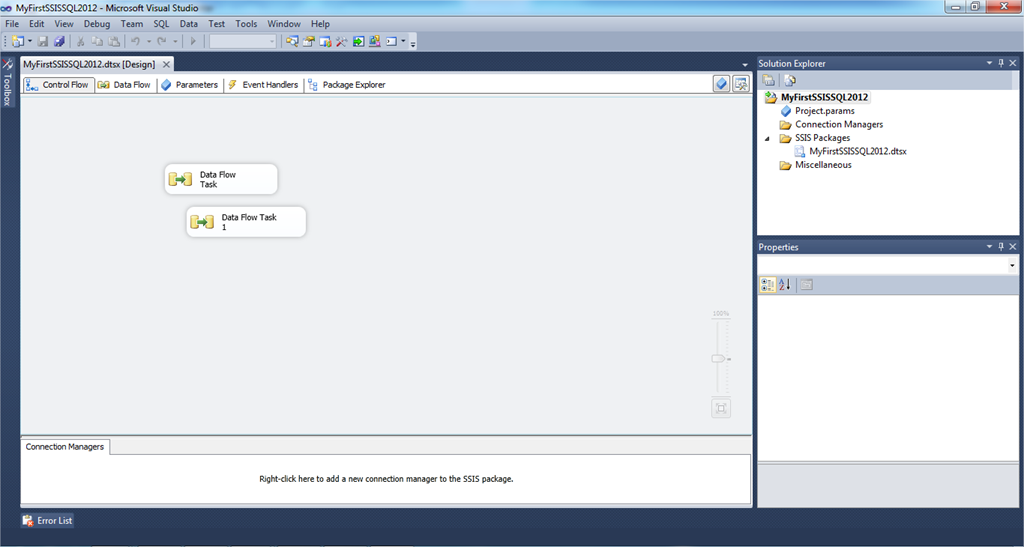Open the Properties object dropdown
Screen dimensions: 1024x547
tap(1012, 265)
